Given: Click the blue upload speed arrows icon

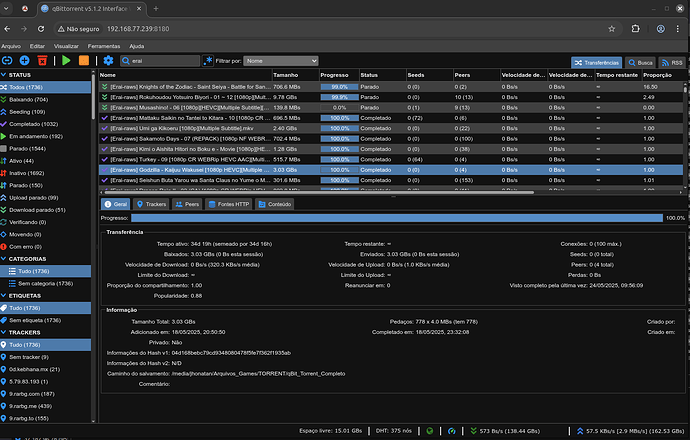Looking at the screenshot, I should 580,431.
